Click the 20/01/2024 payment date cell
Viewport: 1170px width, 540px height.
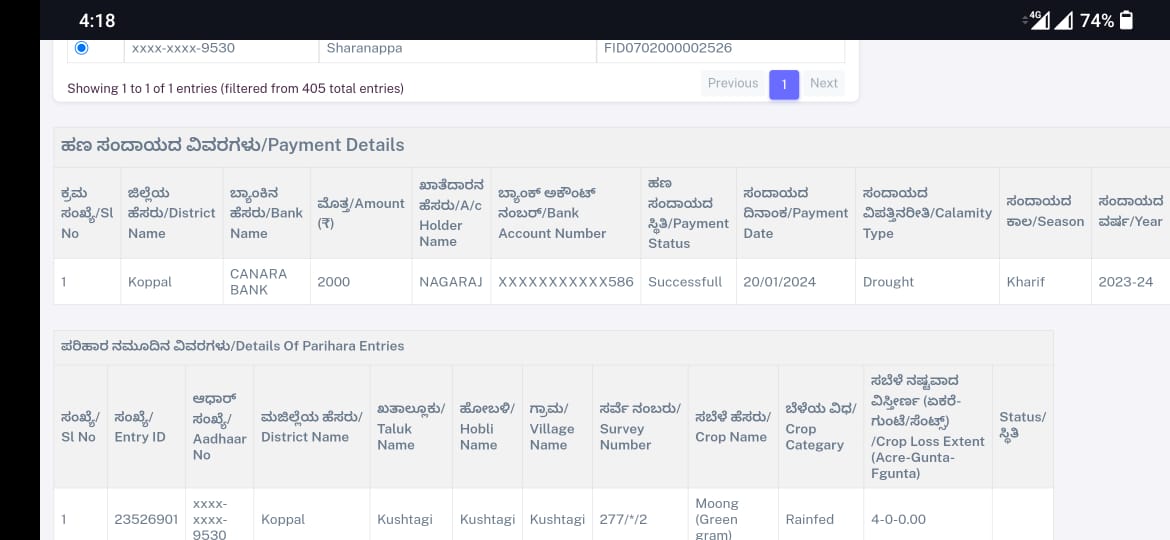click(x=779, y=282)
